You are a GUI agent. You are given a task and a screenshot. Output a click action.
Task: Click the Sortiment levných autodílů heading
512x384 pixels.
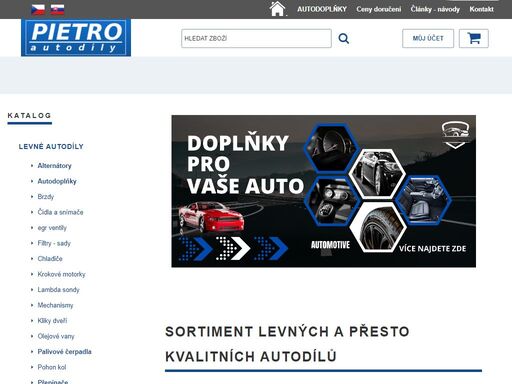click(x=287, y=344)
